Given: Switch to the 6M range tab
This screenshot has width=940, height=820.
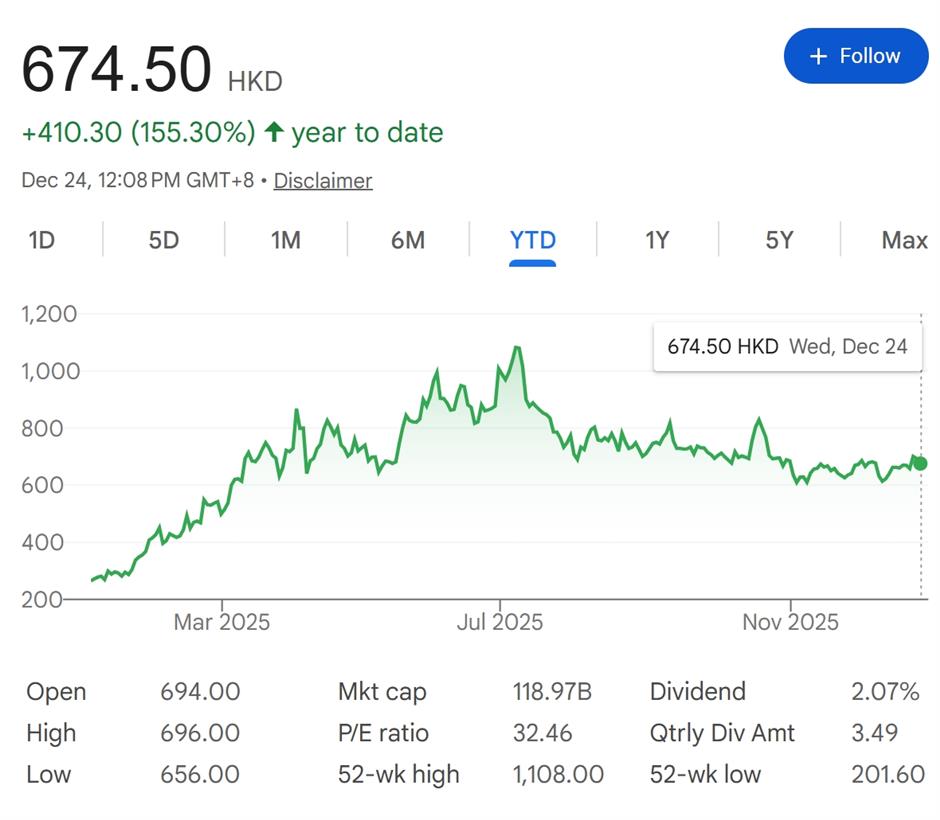Looking at the screenshot, I should pyautogui.click(x=407, y=240).
